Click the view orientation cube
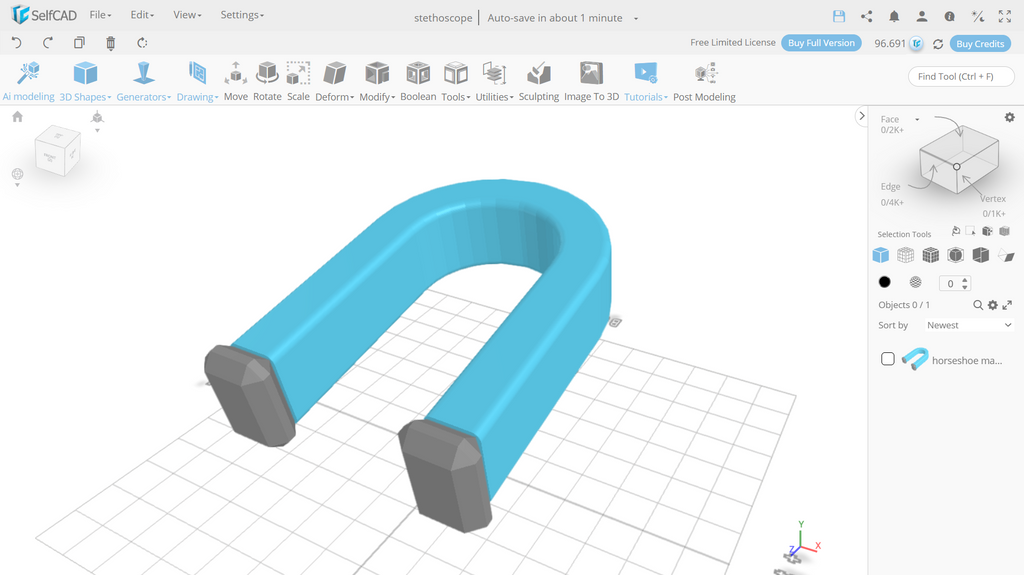Screen dimensions: 1024x575 point(57,151)
